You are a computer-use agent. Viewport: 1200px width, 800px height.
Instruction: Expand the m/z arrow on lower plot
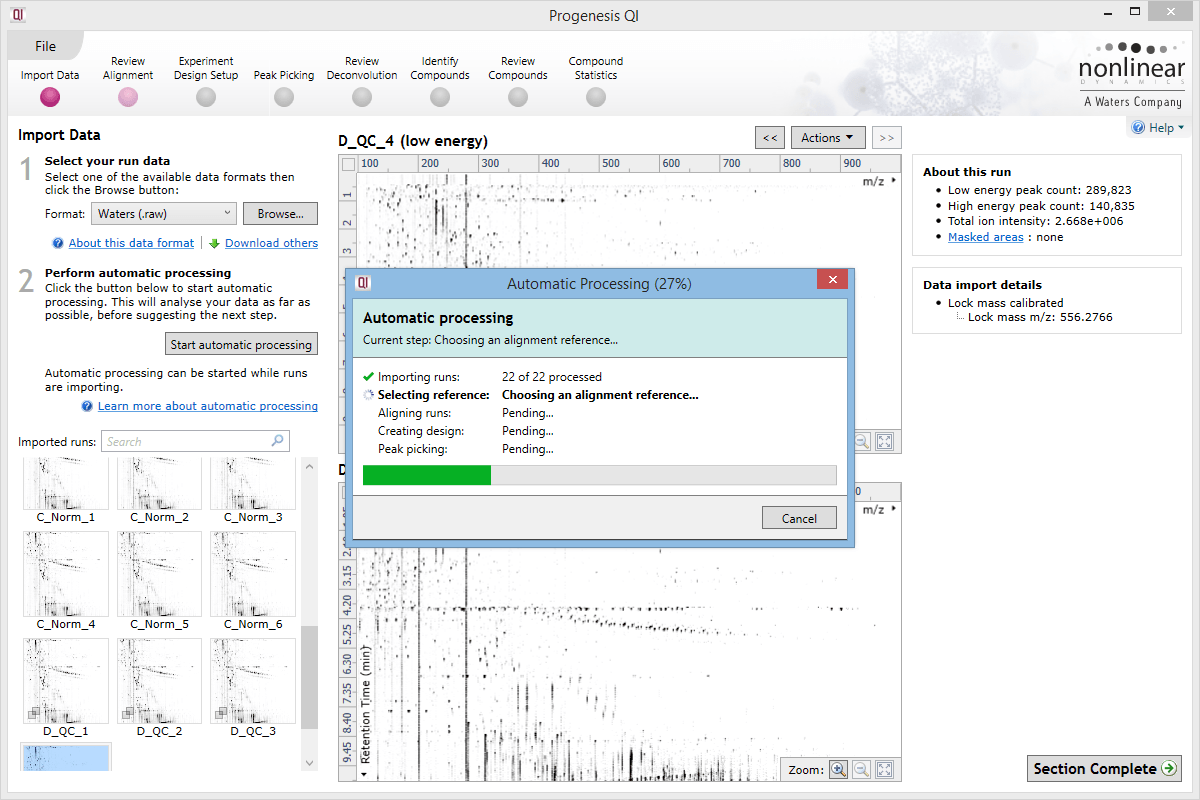coord(893,510)
